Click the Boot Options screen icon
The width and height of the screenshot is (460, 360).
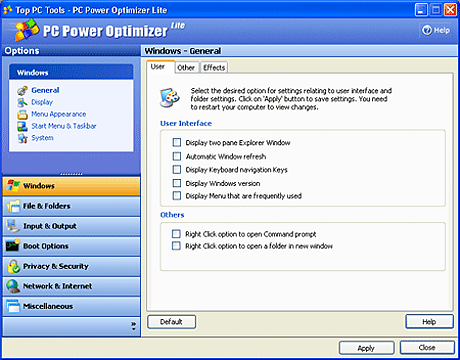coord(13,246)
